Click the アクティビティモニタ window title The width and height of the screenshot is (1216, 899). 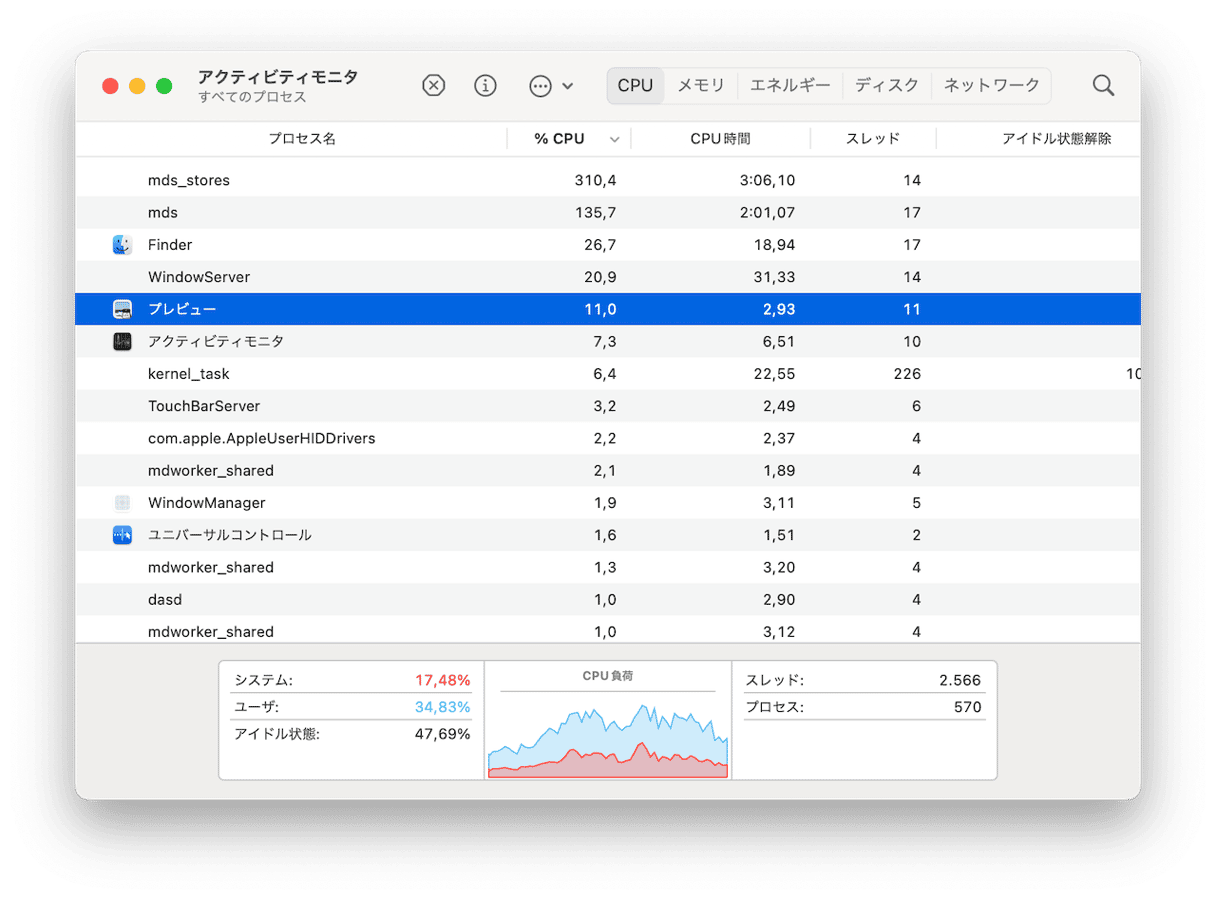[x=278, y=77]
